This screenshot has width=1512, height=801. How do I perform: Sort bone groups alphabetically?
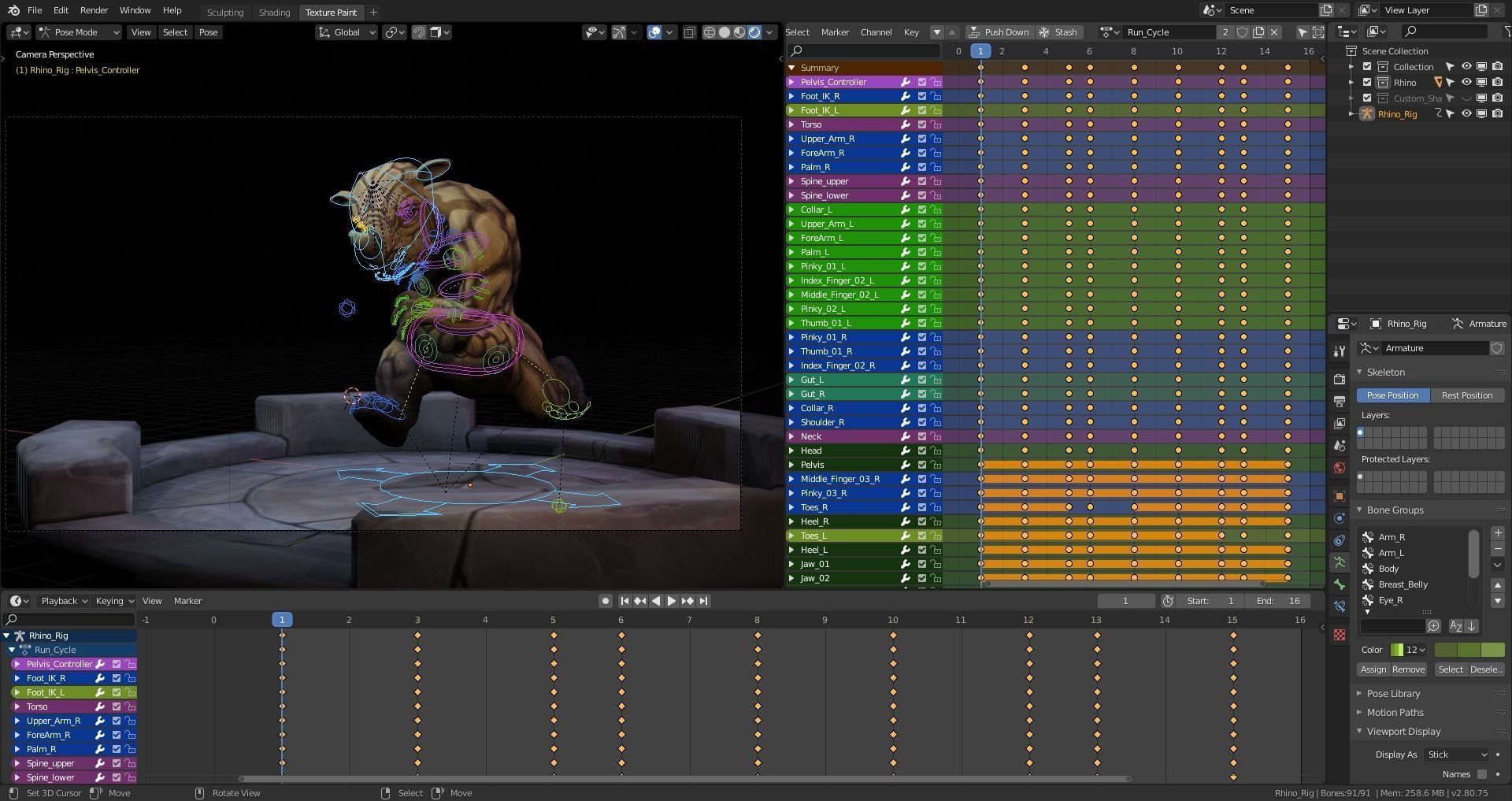click(x=1456, y=626)
